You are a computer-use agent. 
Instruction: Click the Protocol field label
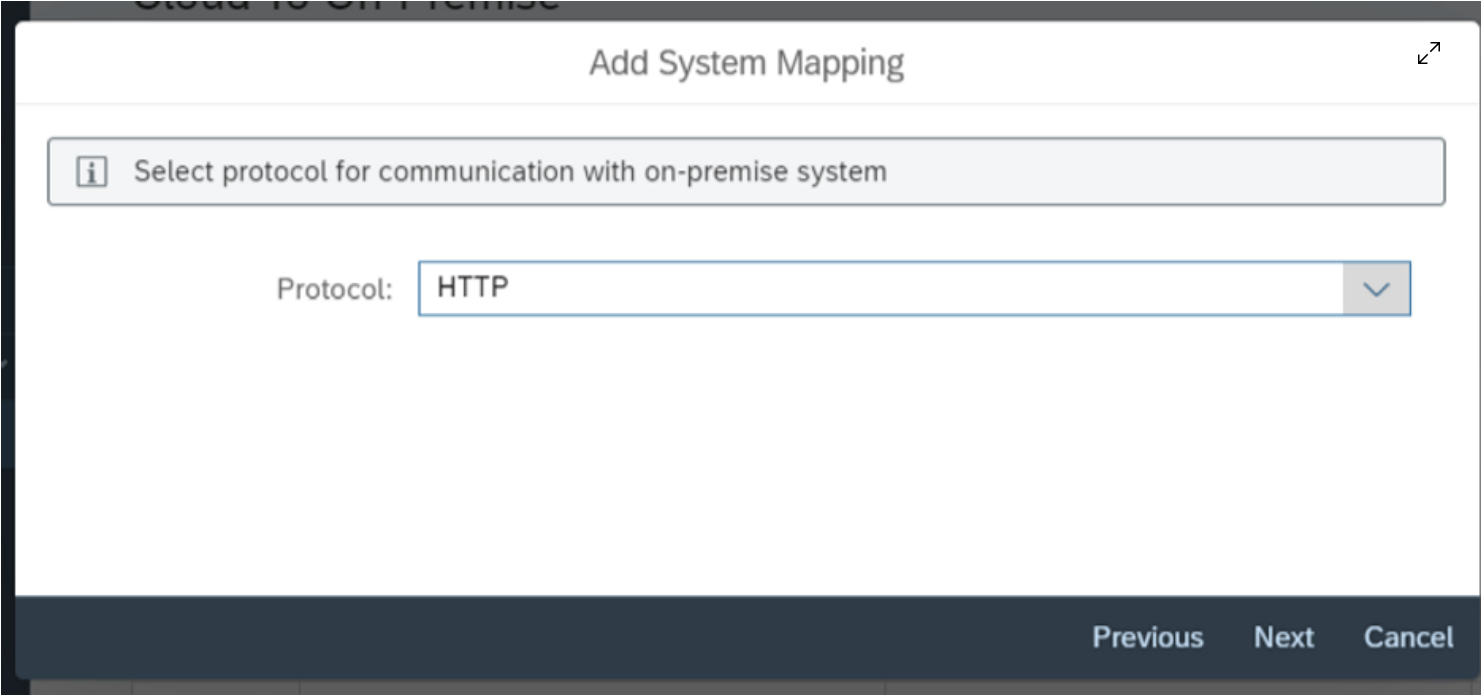point(334,290)
